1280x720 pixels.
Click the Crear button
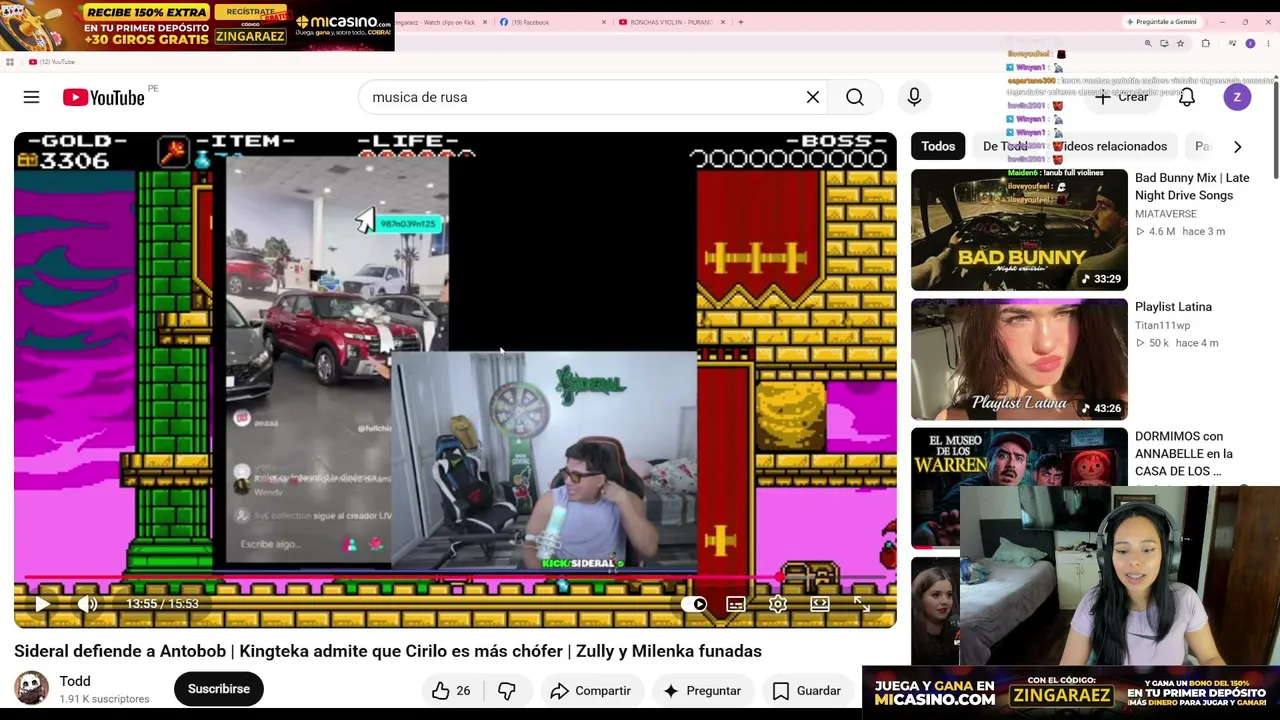(1121, 97)
